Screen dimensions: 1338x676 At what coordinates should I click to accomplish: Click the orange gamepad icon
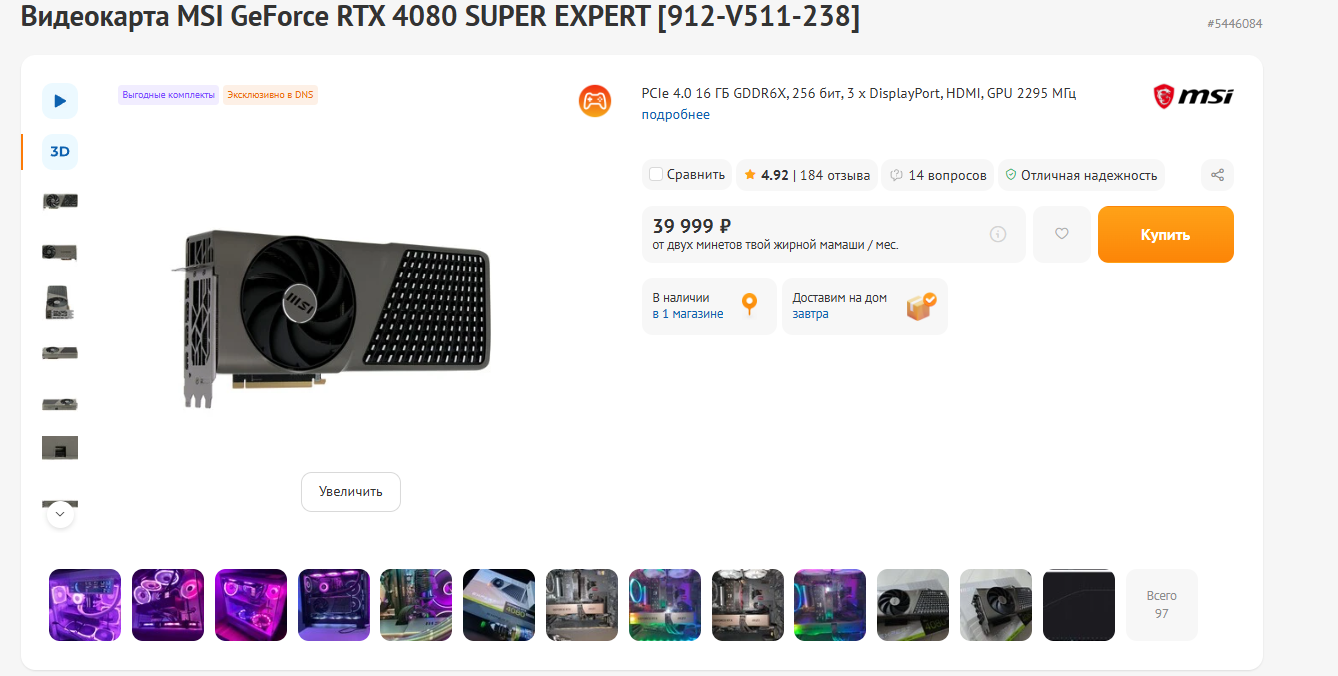(x=595, y=100)
